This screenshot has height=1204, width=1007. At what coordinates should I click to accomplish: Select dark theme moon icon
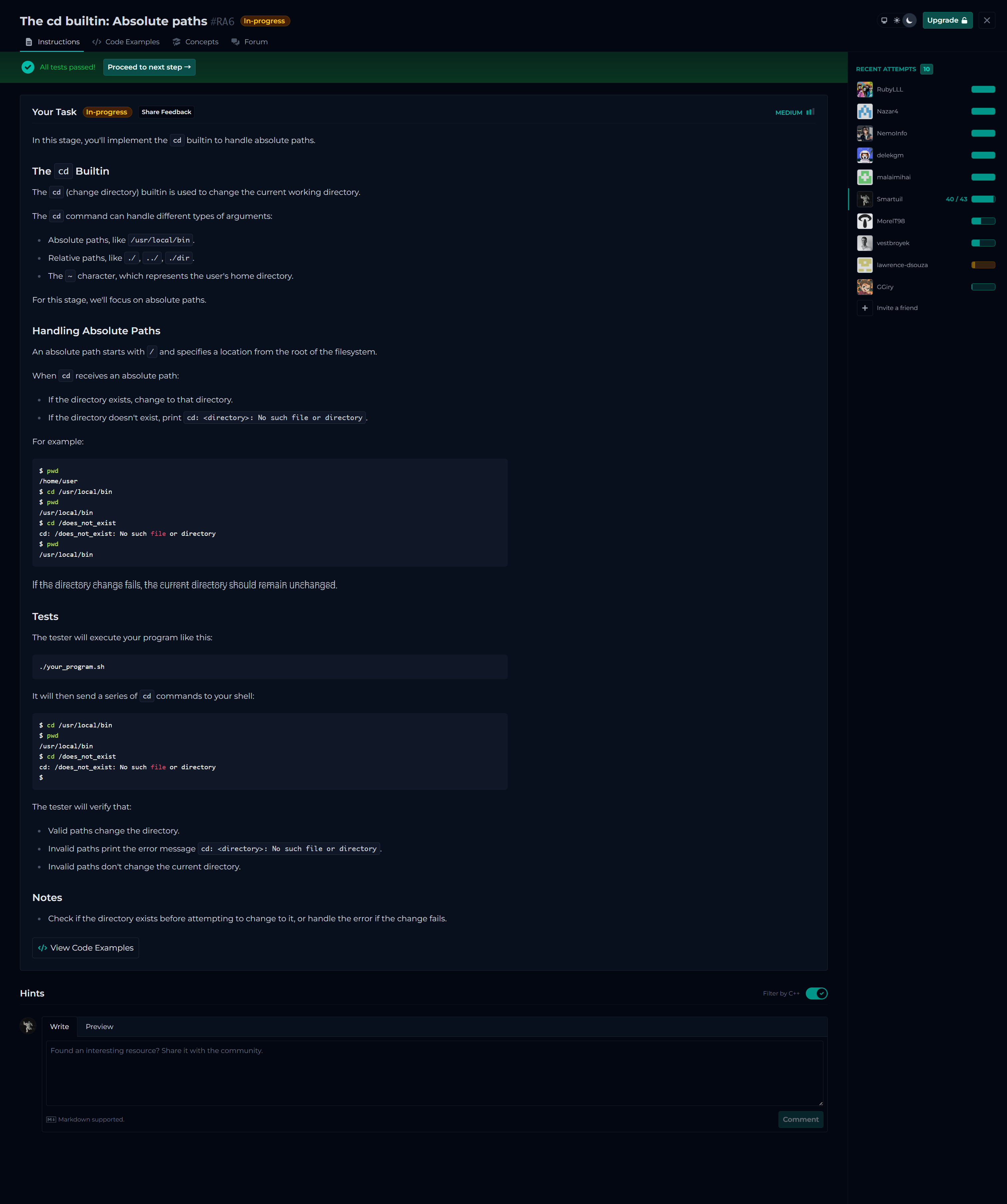(x=910, y=21)
